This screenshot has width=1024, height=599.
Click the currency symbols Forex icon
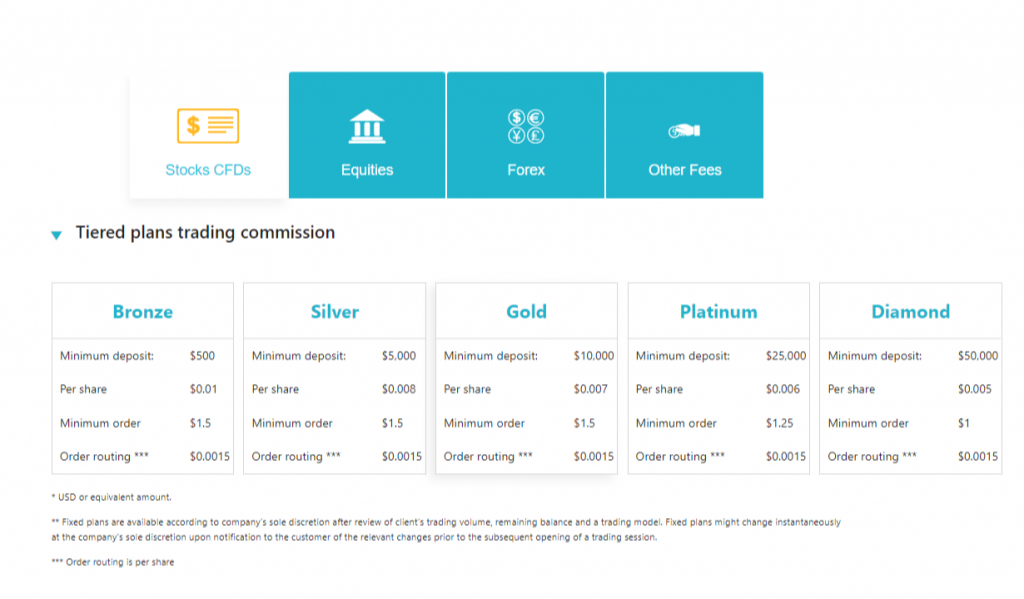(526, 126)
